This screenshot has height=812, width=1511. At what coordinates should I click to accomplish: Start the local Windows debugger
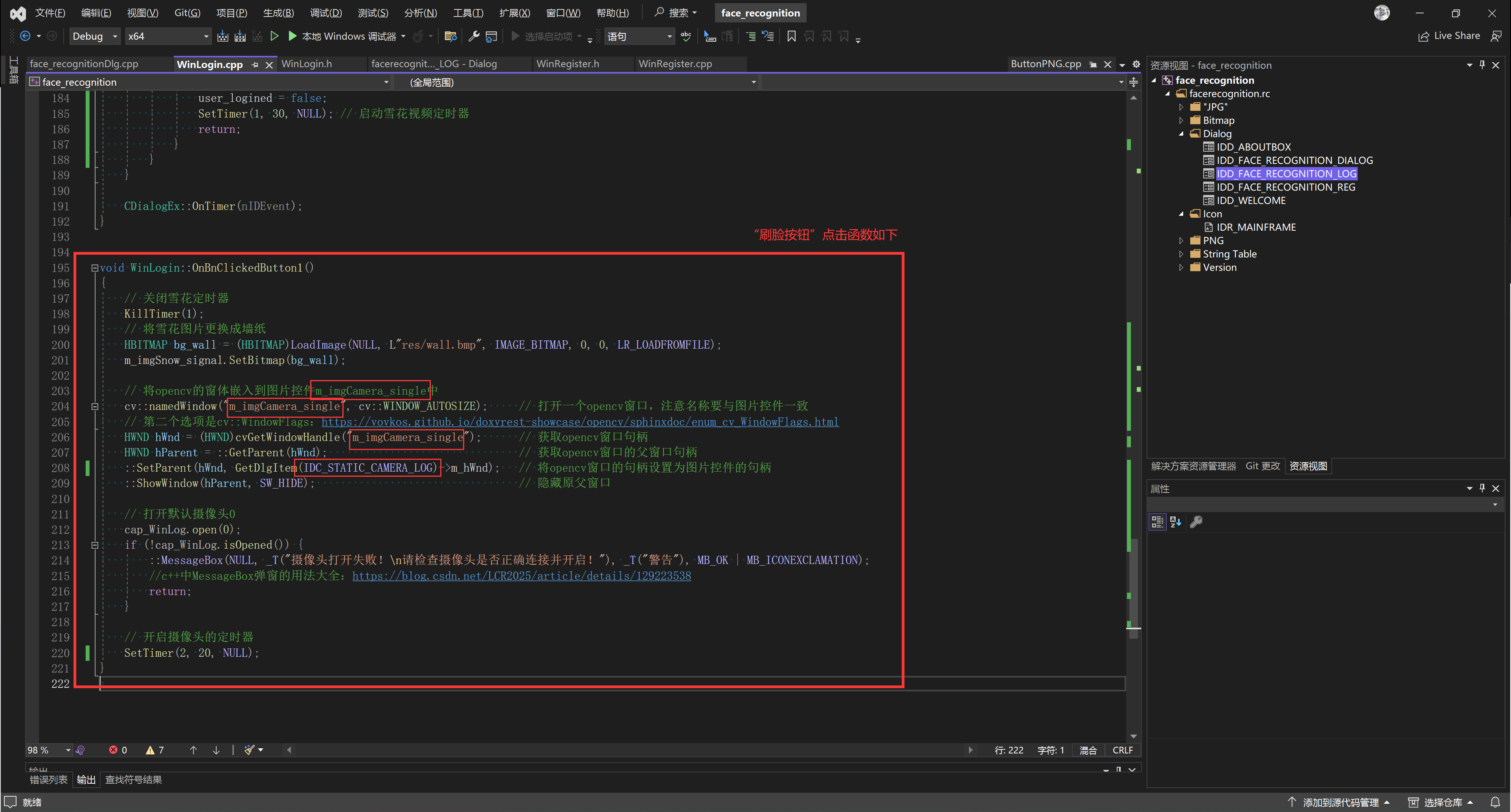pos(293,37)
